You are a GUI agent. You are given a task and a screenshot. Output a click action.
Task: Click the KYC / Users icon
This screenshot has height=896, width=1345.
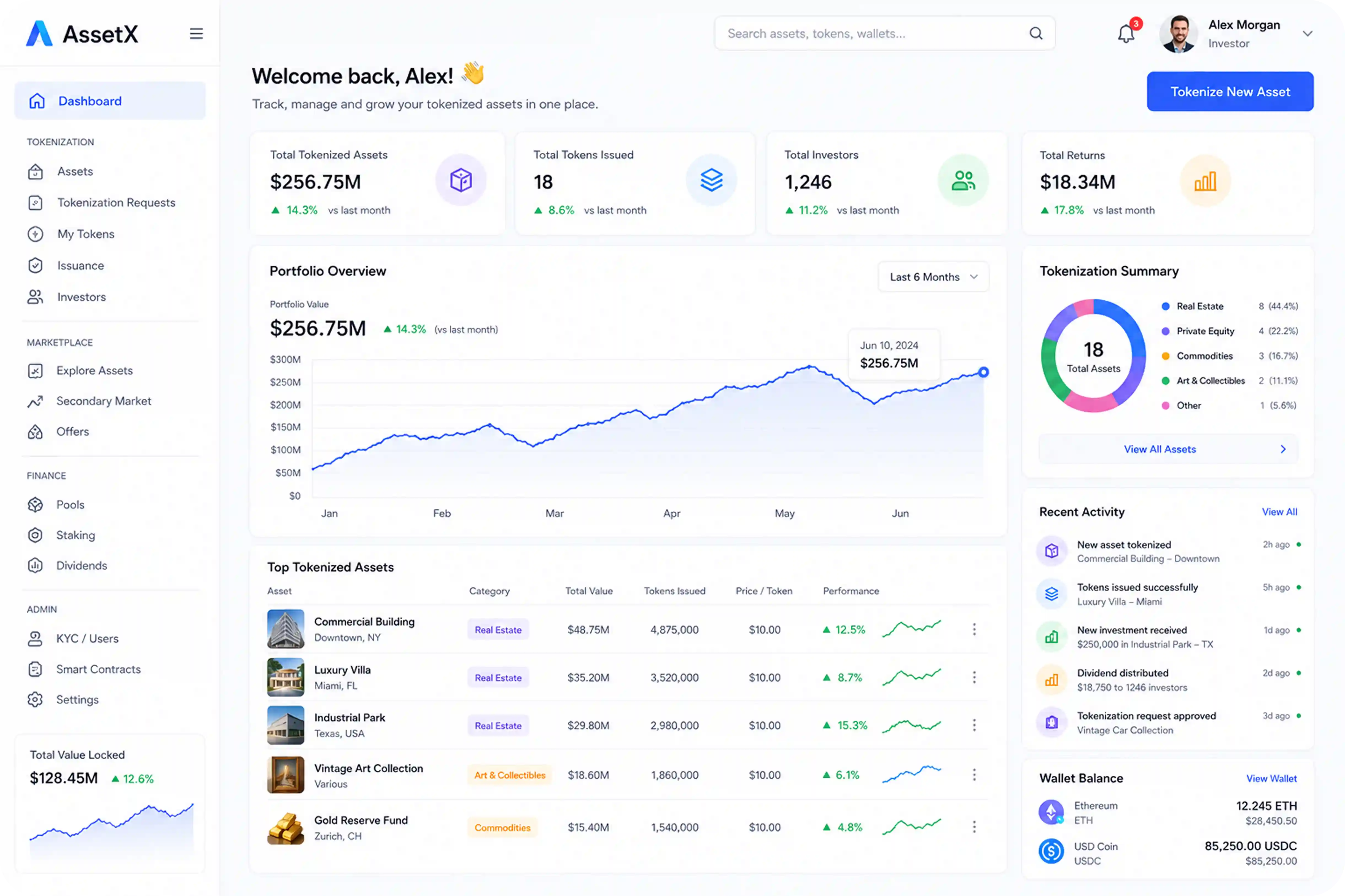(36, 638)
